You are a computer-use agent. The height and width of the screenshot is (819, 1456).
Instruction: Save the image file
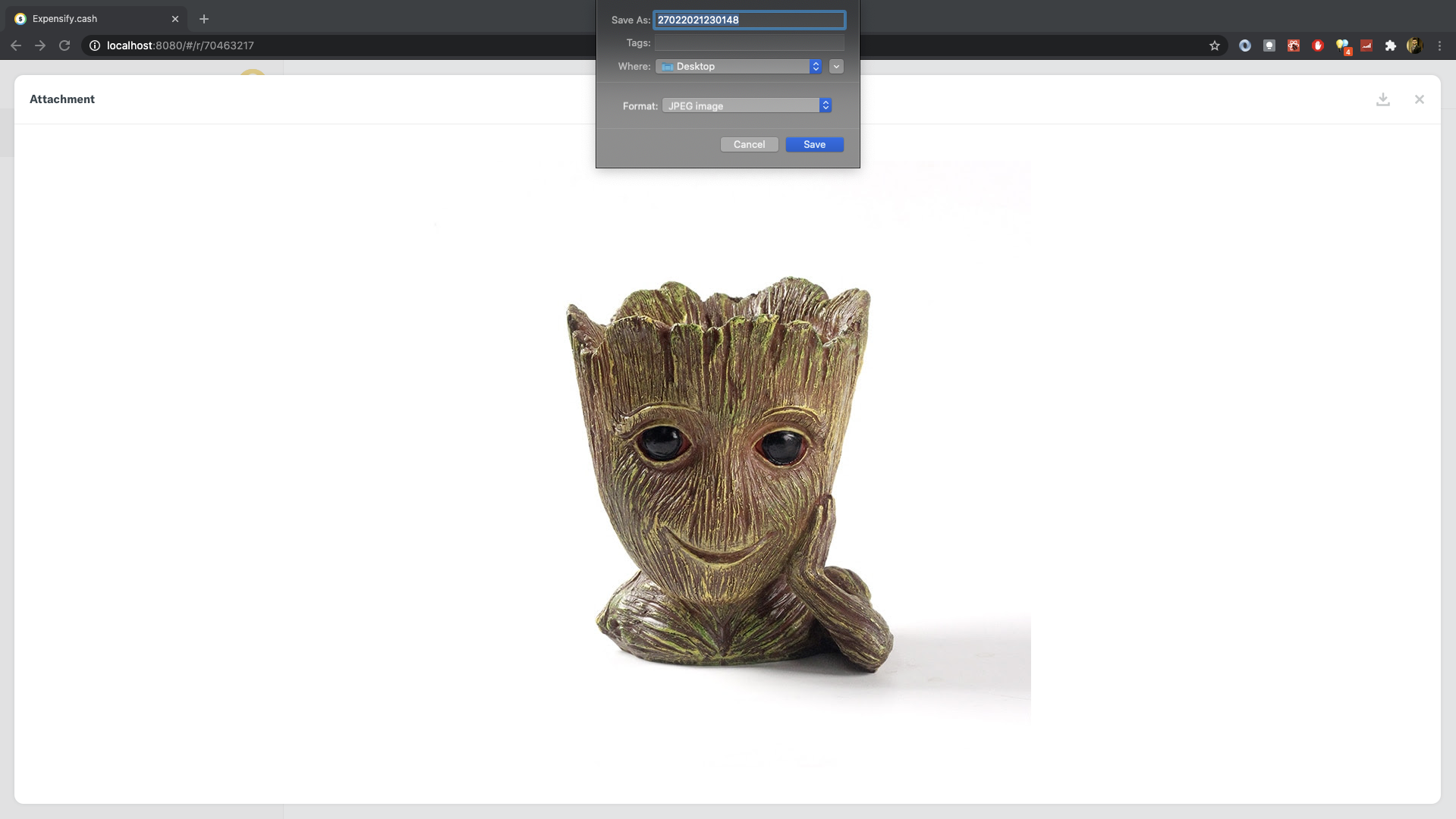(x=814, y=144)
